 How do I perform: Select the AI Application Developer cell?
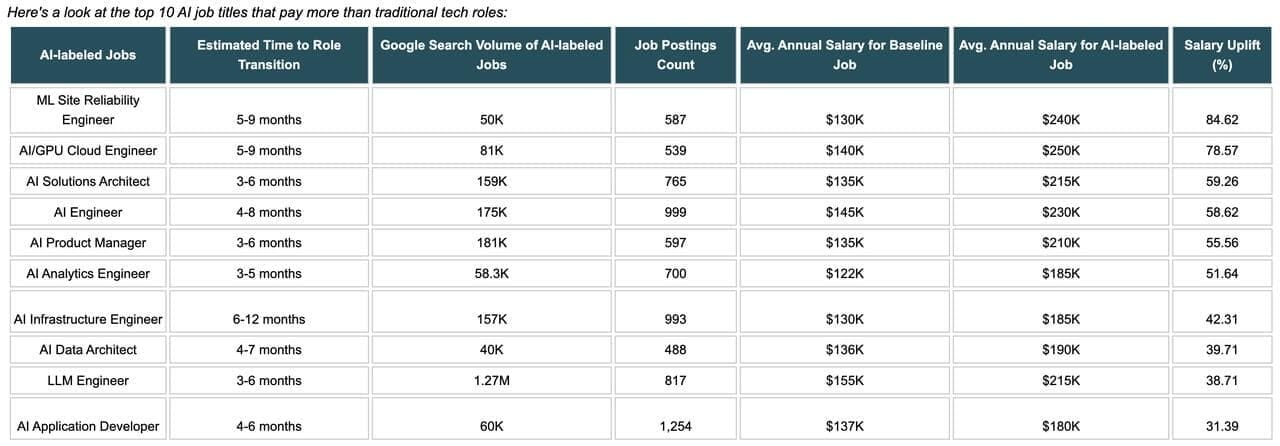point(88,426)
